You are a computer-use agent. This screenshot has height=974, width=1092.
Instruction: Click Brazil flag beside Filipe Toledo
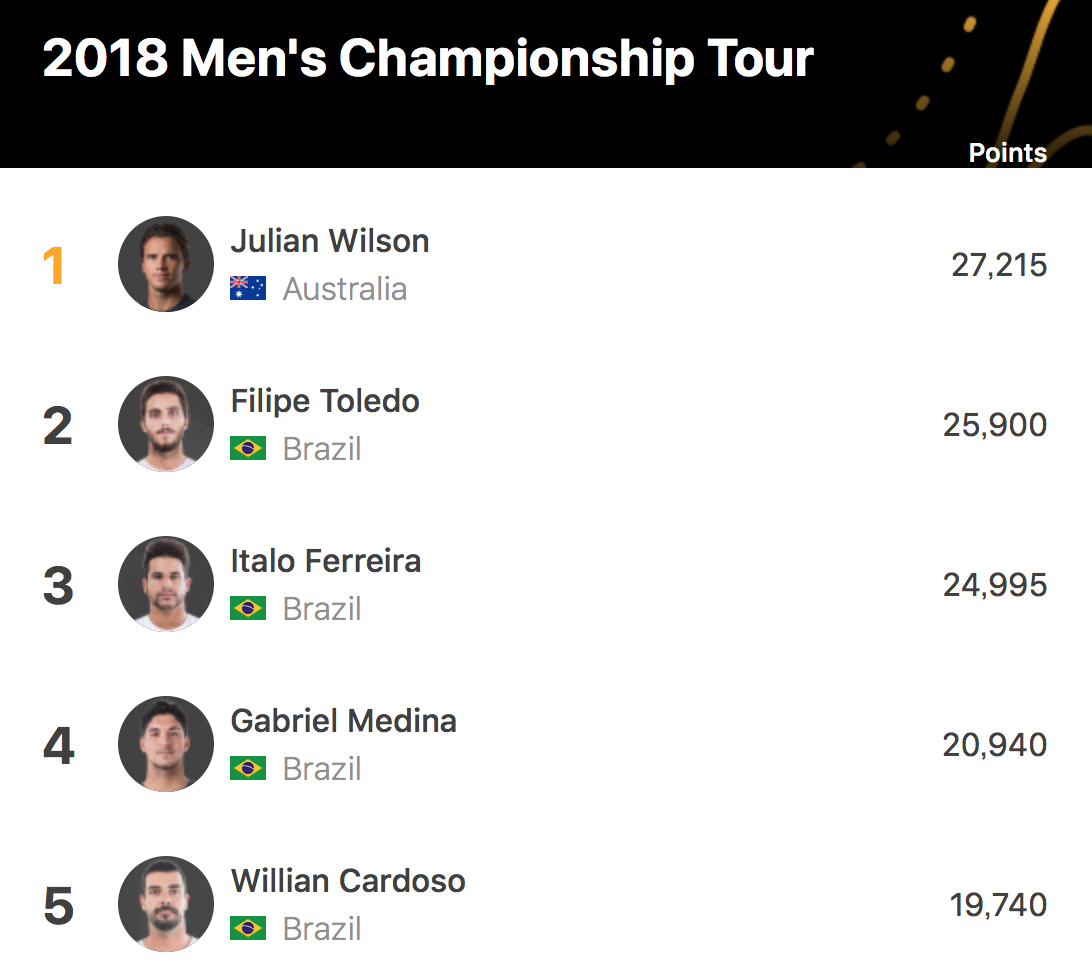(x=248, y=449)
